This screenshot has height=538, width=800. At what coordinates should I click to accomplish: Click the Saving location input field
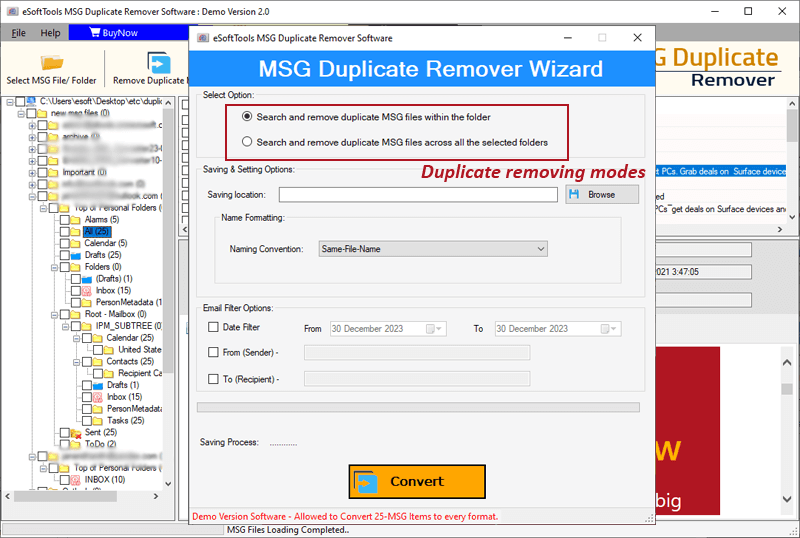pyautogui.click(x=418, y=194)
